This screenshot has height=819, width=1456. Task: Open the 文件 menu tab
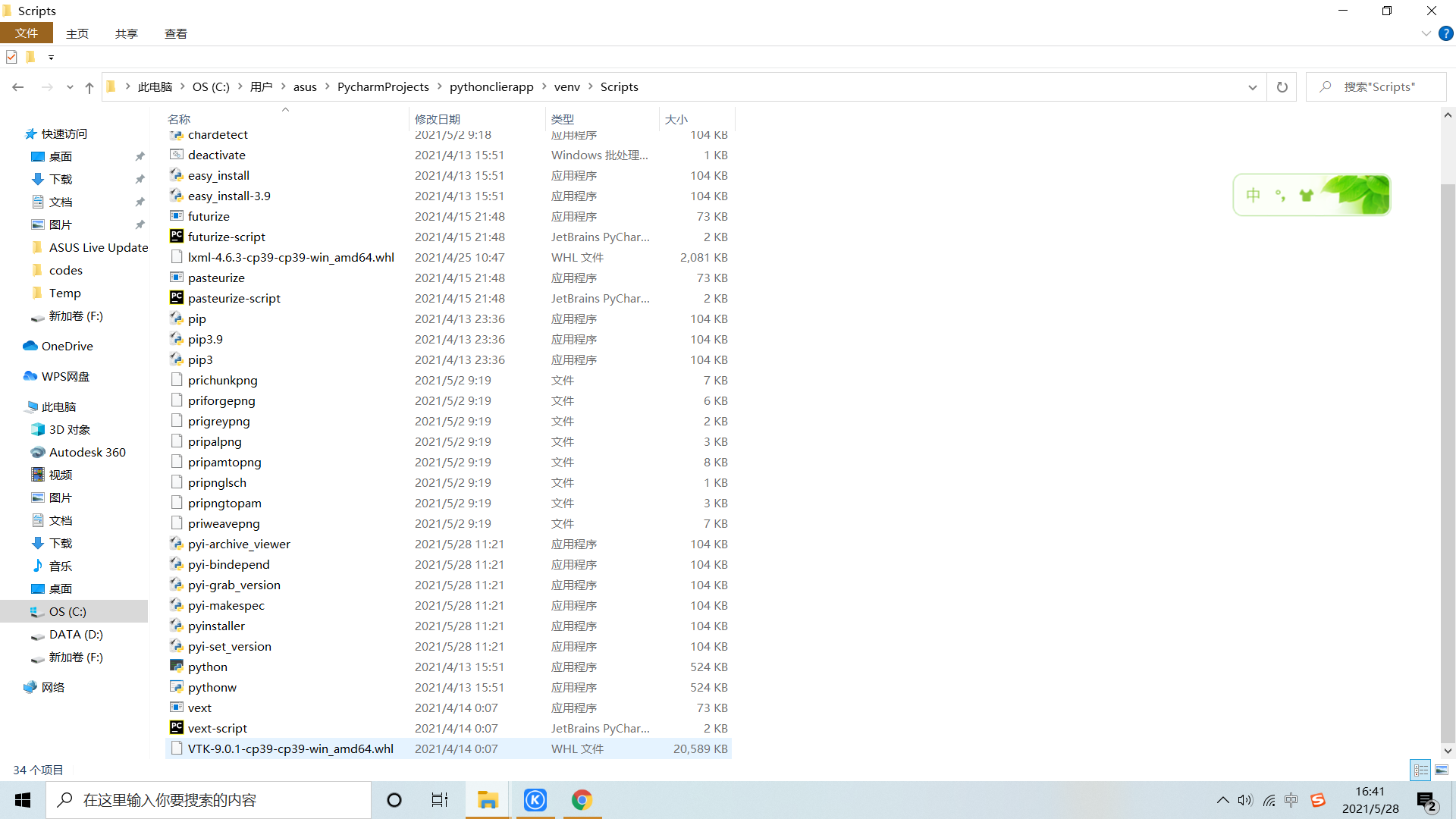click(x=27, y=33)
